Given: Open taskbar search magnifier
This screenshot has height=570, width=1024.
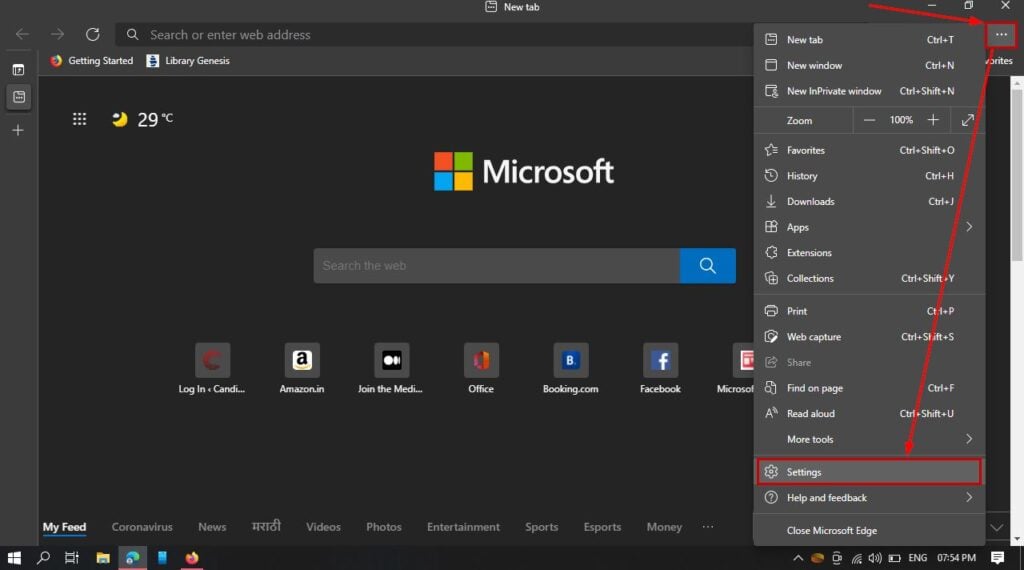Looking at the screenshot, I should [x=43, y=558].
